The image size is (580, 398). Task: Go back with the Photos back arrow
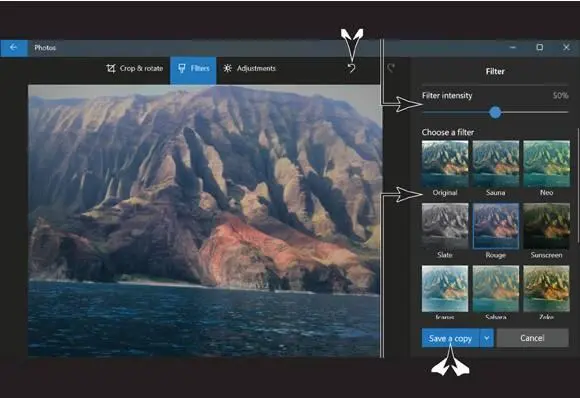tap(14, 48)
